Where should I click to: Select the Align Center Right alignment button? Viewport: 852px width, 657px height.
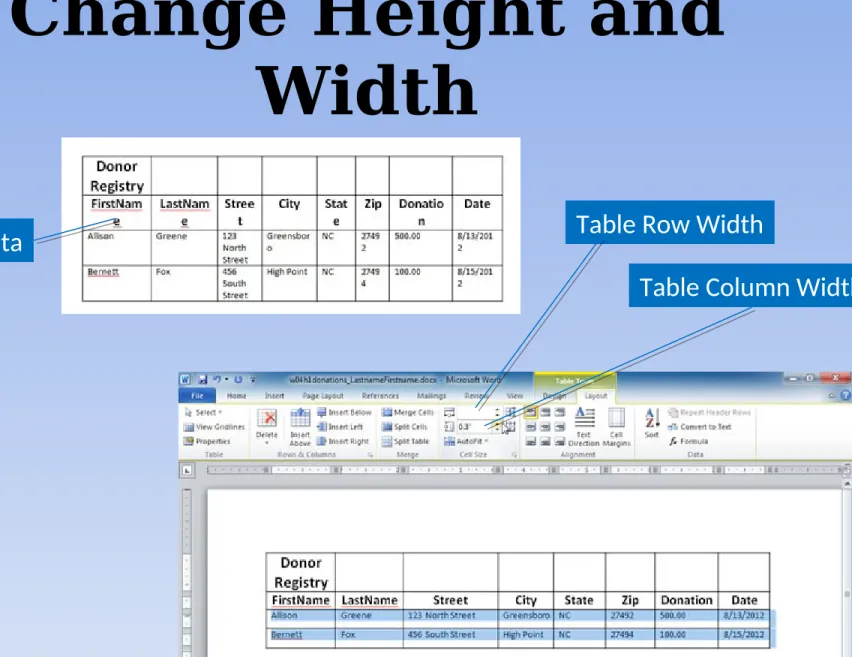[560, 427]
